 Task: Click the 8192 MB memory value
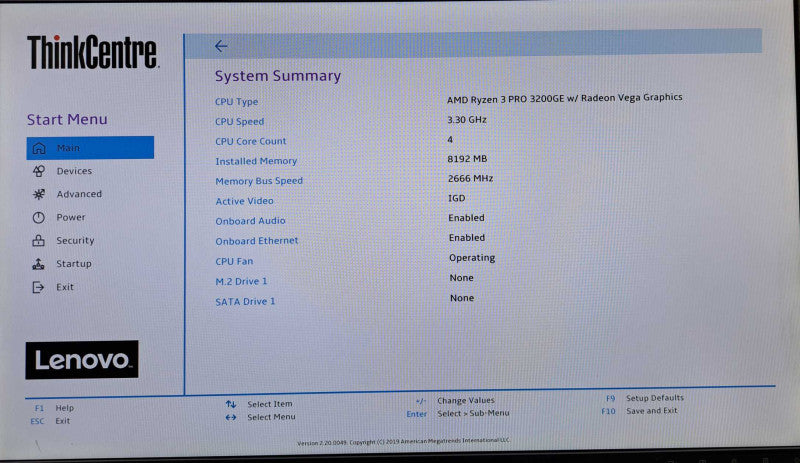467,159
